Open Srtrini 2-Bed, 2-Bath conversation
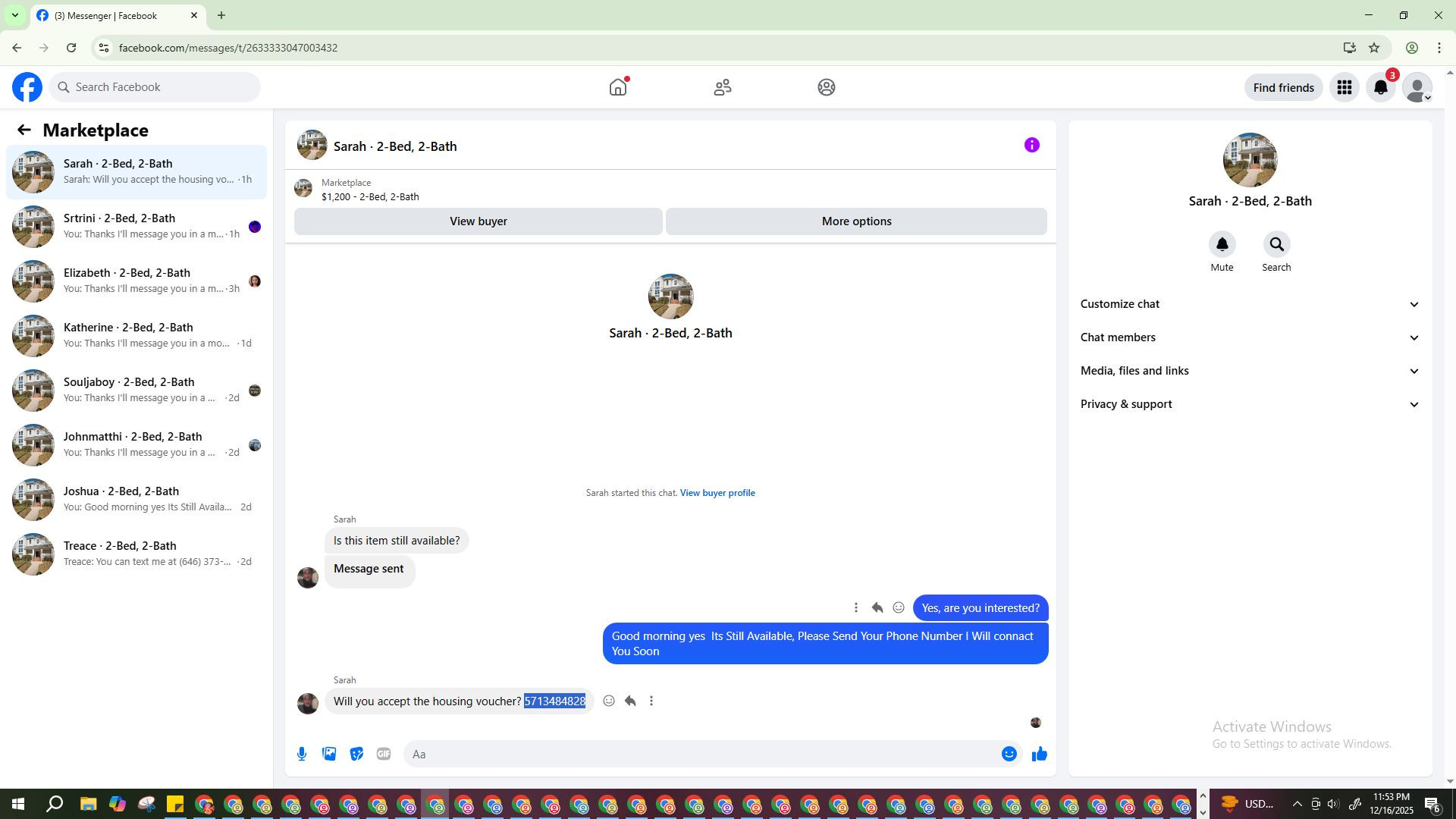Screen dimensions: 1456x819 point(136,227)
